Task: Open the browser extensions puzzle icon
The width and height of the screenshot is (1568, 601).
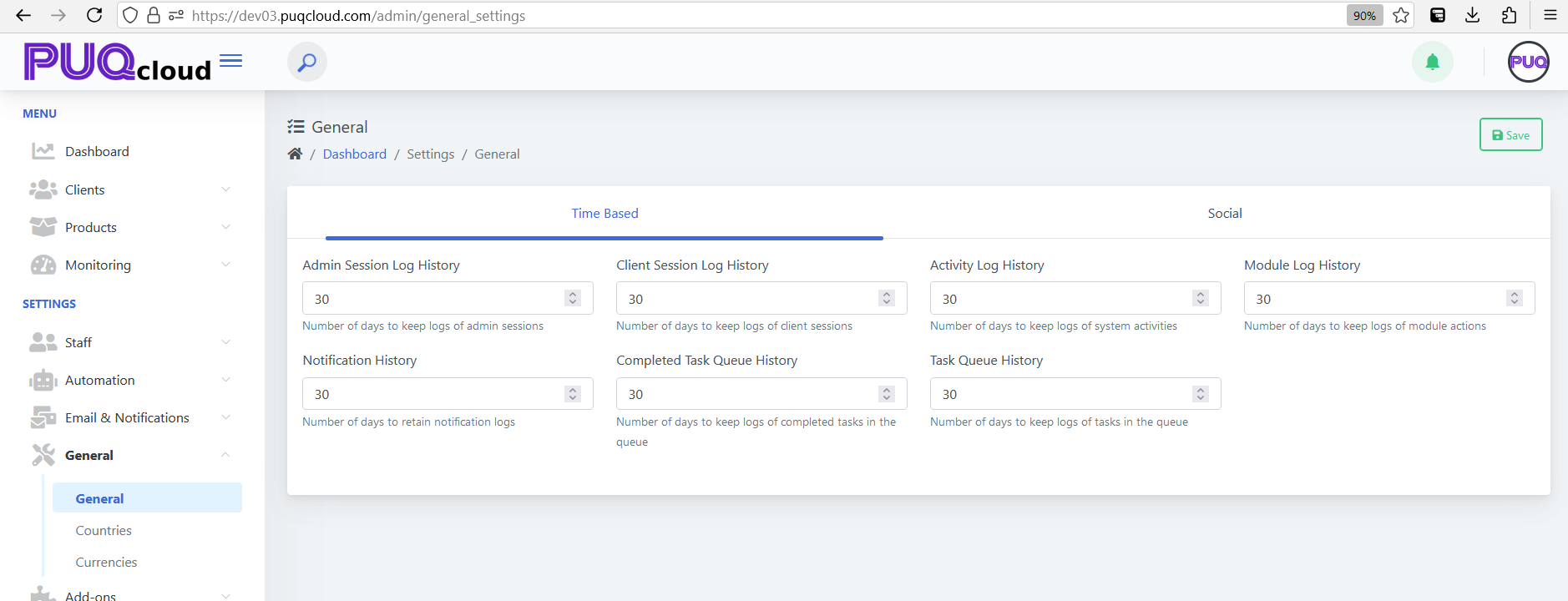Action: click(x=1509, y=15)
